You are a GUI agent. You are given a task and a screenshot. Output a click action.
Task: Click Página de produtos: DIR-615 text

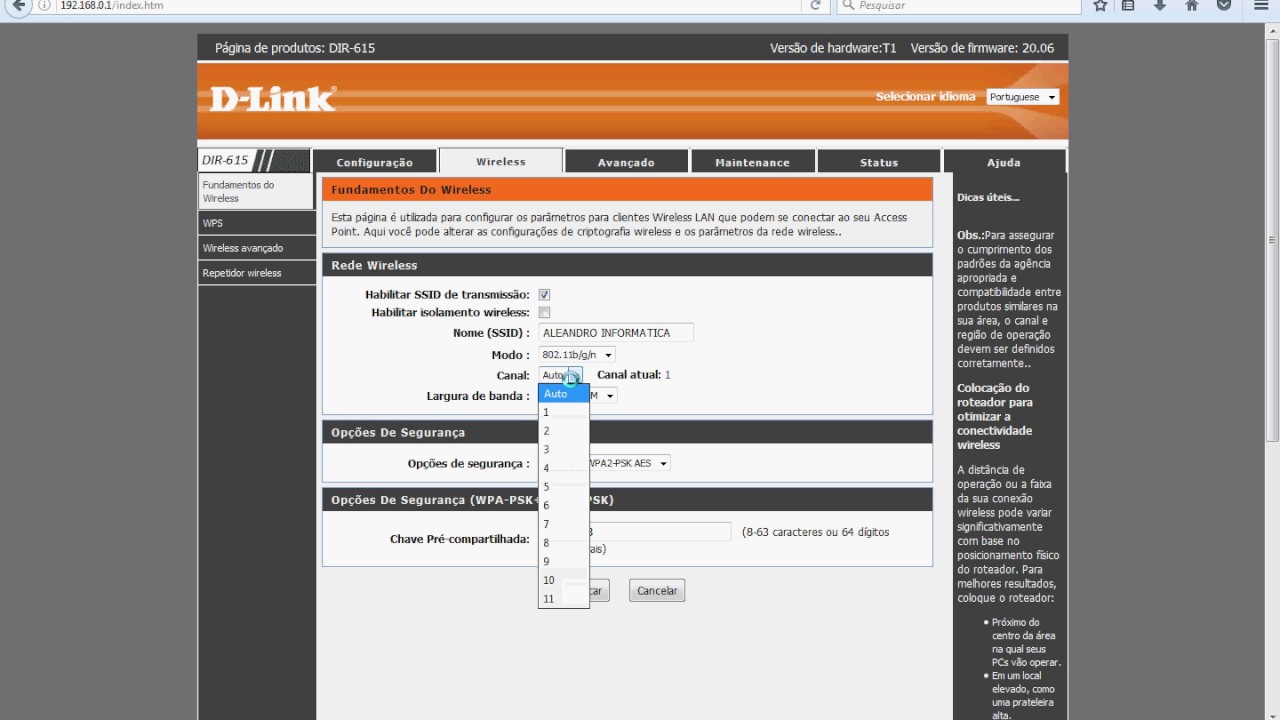tap(295, 48)
